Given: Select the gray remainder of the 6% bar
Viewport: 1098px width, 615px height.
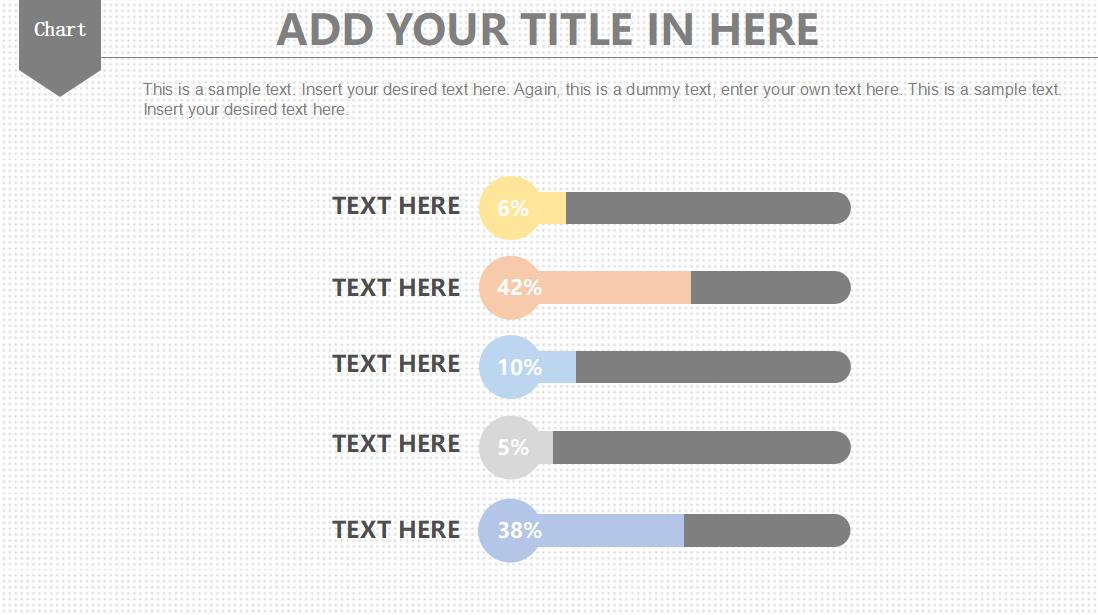Looking at the screenshot, I should (x=708, y=208).
